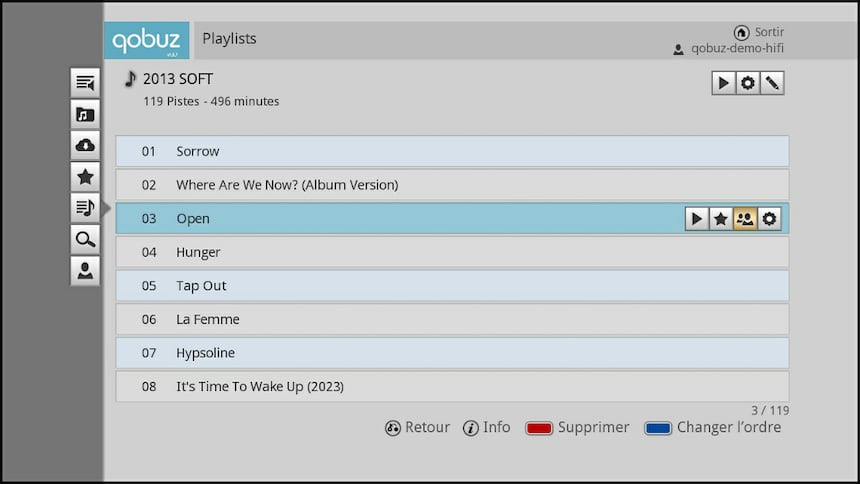Open the favorites star in the sidebar
The height and width of the screenshot is (484, 860).
click(x=85, y=177)
